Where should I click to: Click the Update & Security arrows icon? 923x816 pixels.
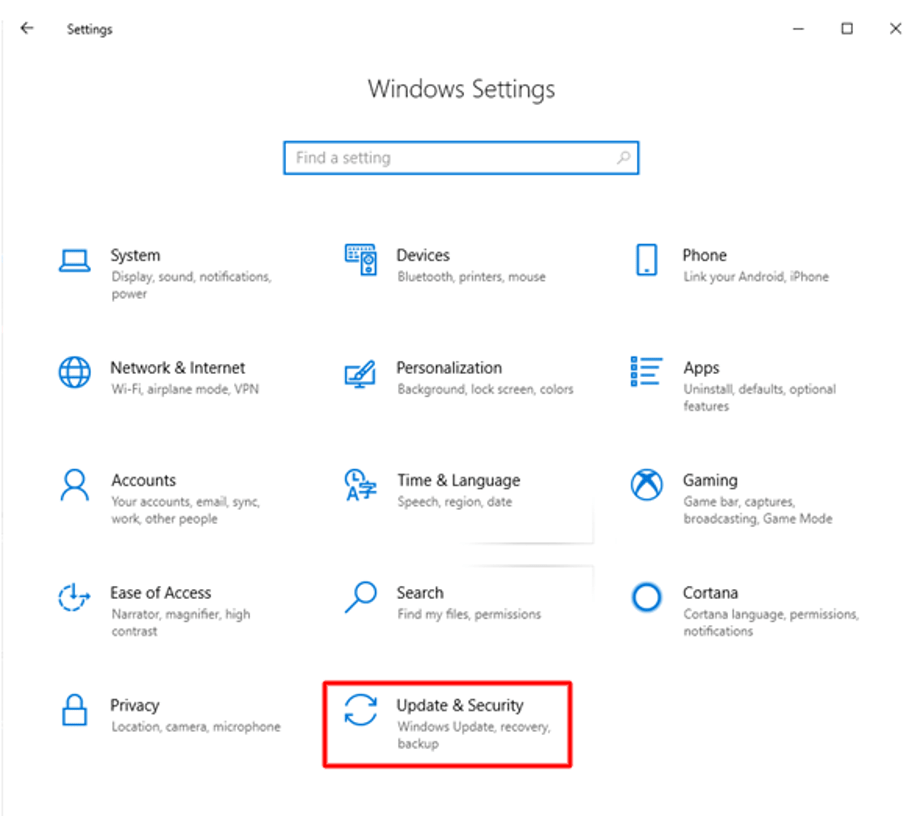tap(360, 710)
